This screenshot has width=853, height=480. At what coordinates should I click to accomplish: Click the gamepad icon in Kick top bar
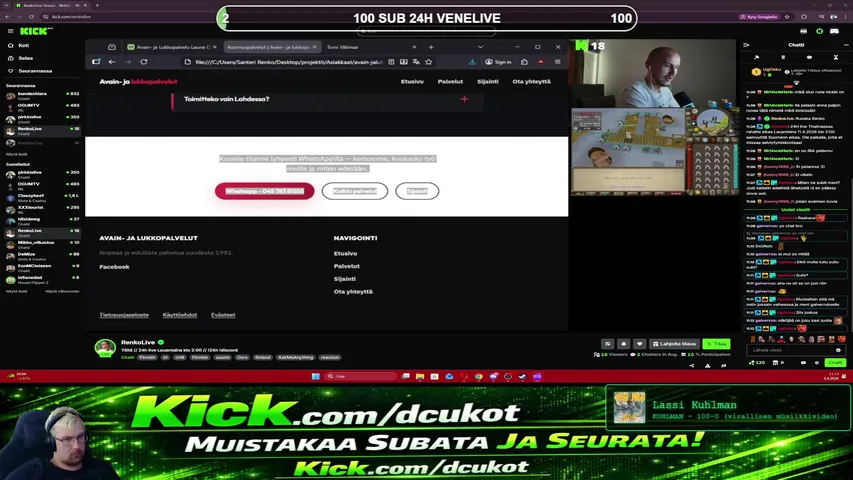coord(834,32)
